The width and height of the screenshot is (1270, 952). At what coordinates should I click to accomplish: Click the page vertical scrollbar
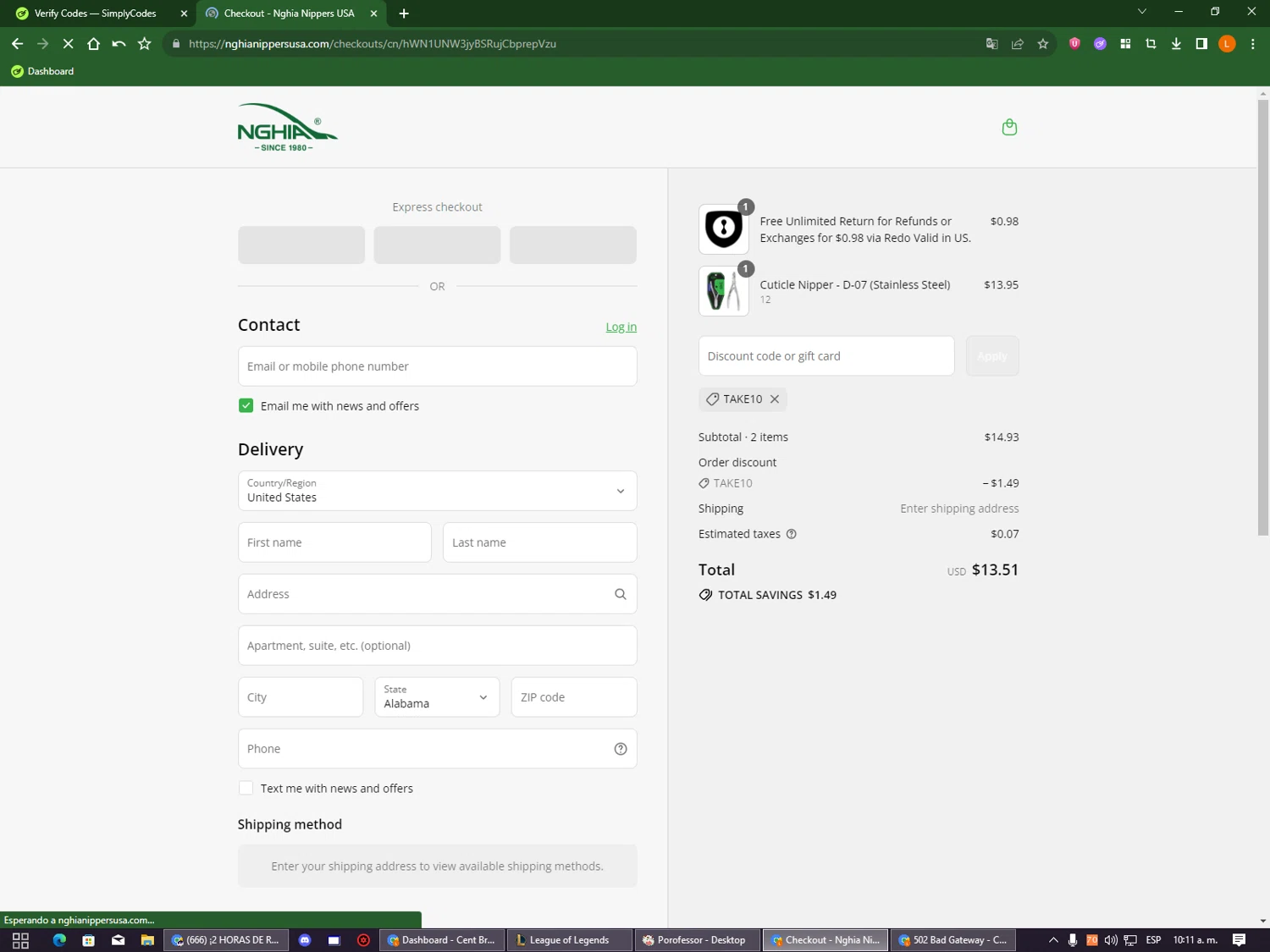[1262, 317]
